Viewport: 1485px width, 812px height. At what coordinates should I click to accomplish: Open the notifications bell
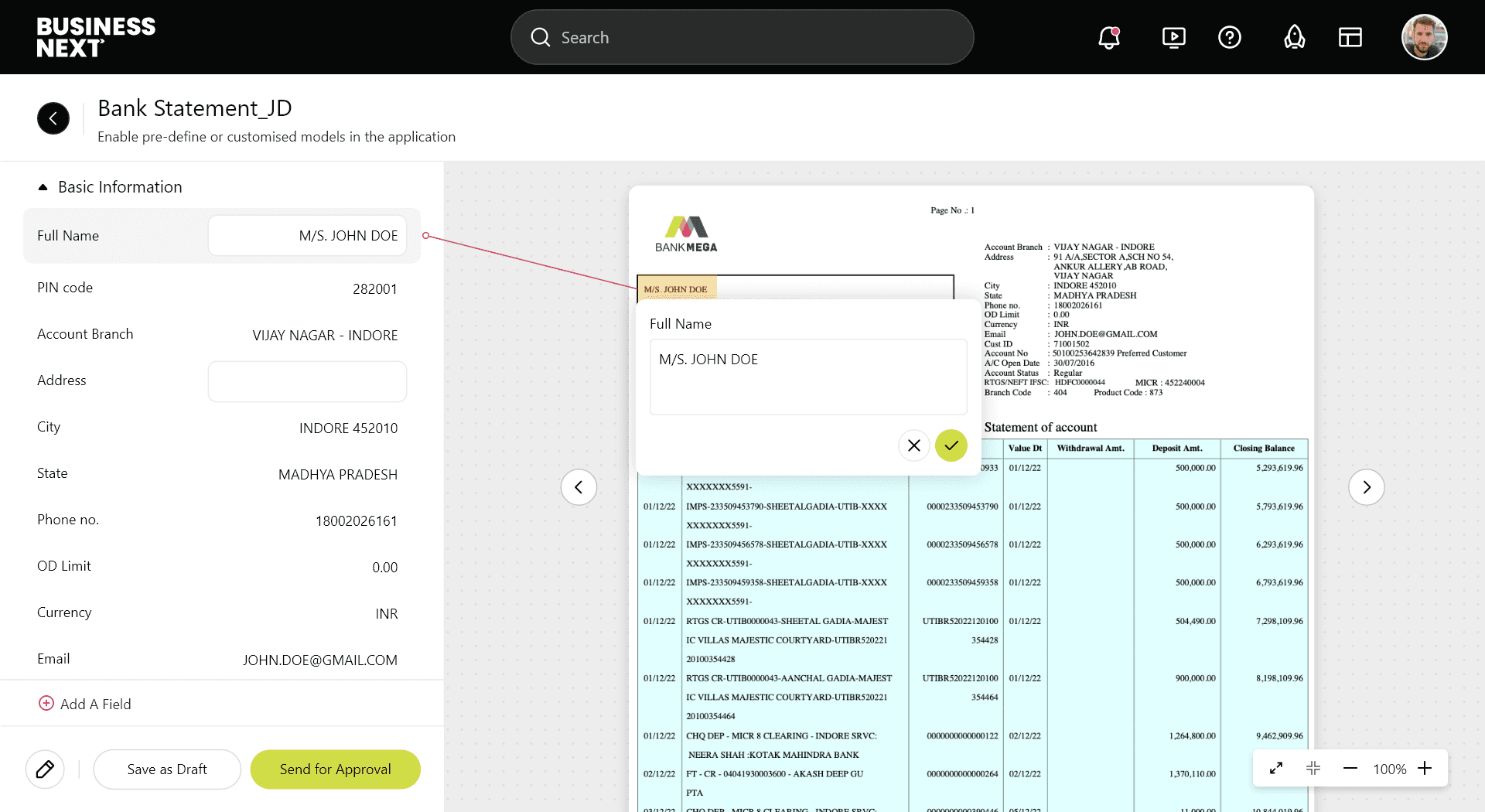click(1109, 37)
